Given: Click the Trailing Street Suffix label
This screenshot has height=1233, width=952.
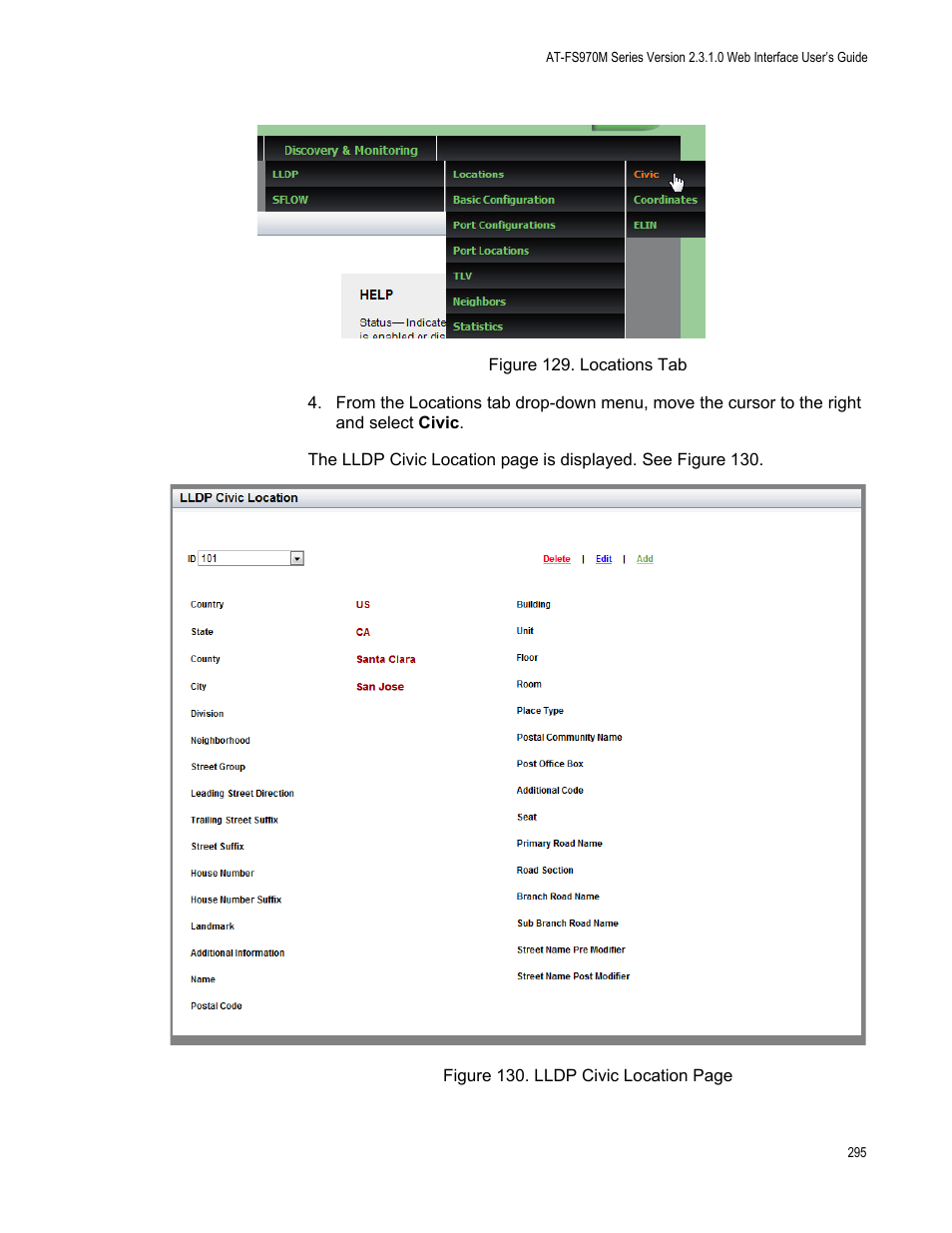Looking at the screenshot, I should point(235,820).
